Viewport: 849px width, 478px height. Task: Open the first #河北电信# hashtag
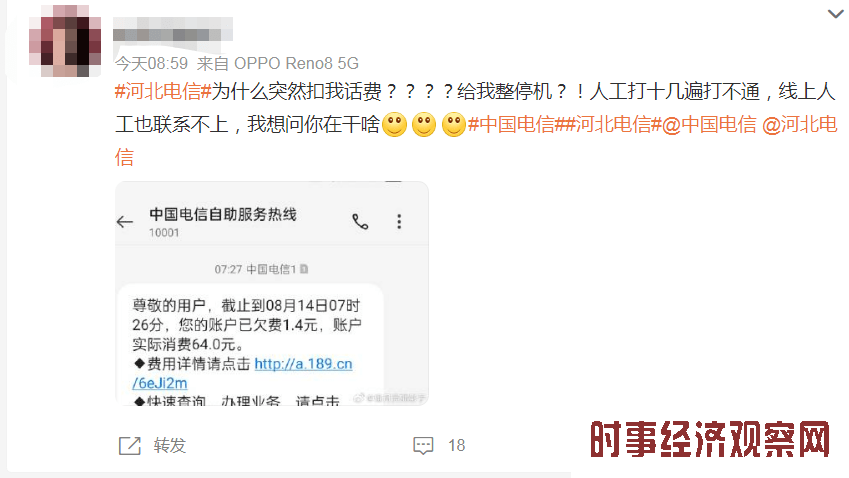click(x=162, y=91)
